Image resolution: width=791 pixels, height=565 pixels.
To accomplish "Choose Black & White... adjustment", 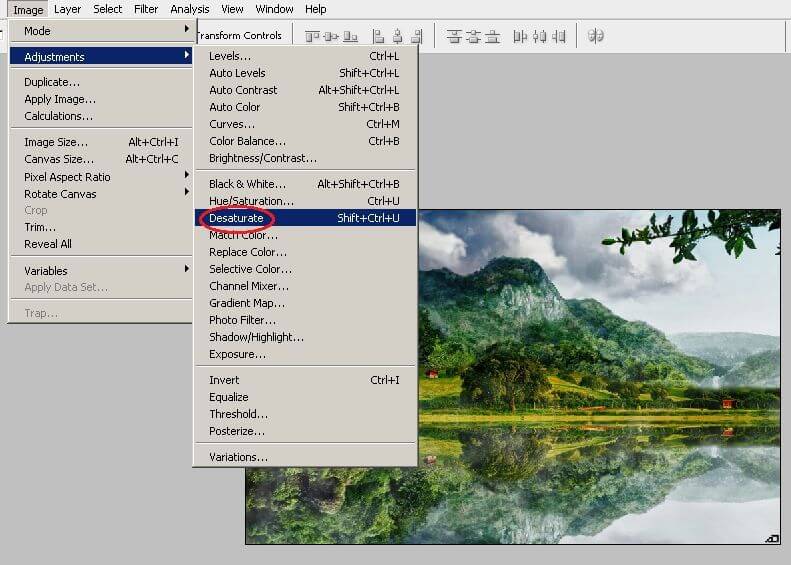I will (306, 184).
